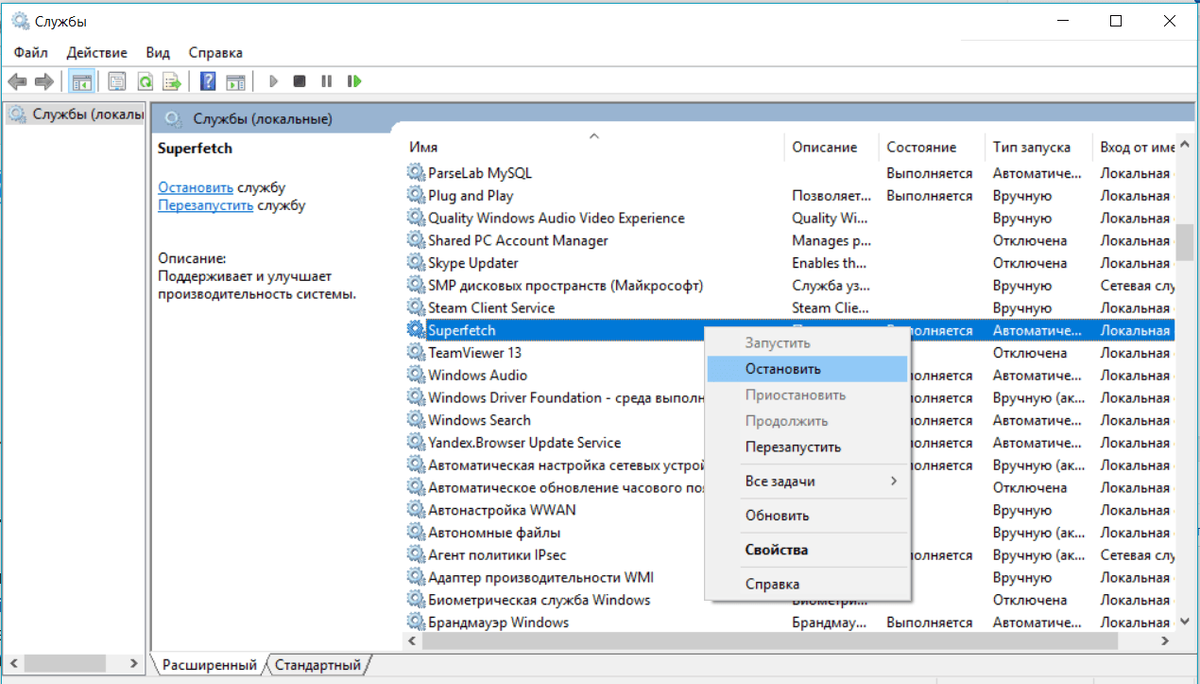This screenshot has height=684, width=1200.
Task: Click the gear icon beside ParseLab MySQL
Action: coord(416,173)
